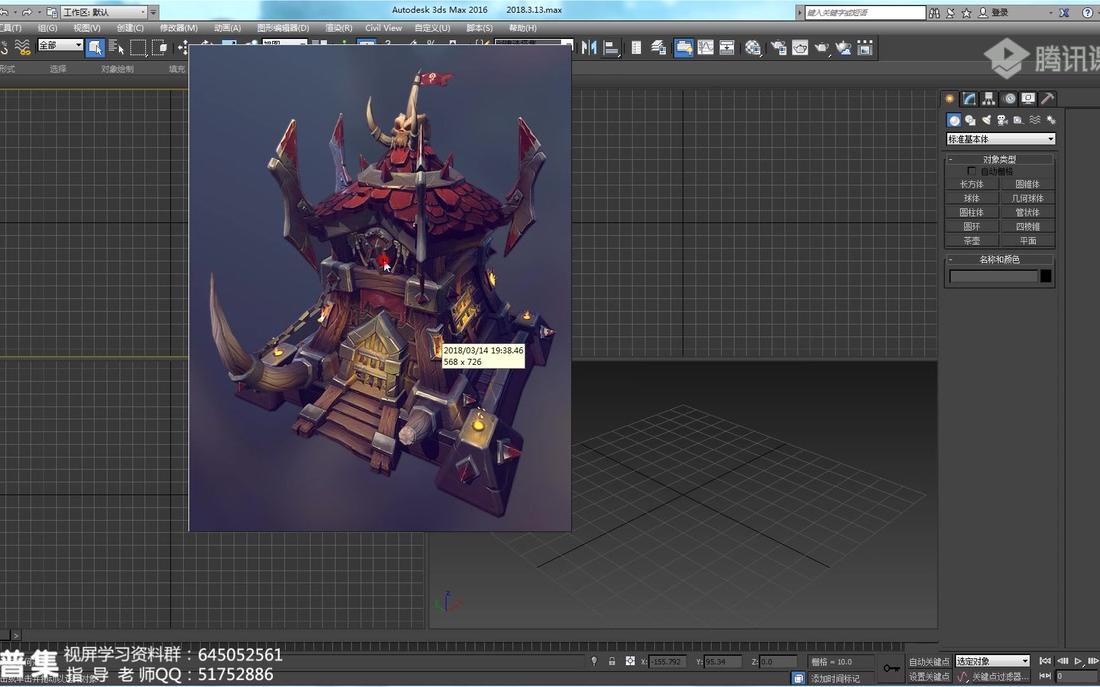Click the 茶壶 teapot creation button
Screen dimensions: 1100x687
click(971, 240)
